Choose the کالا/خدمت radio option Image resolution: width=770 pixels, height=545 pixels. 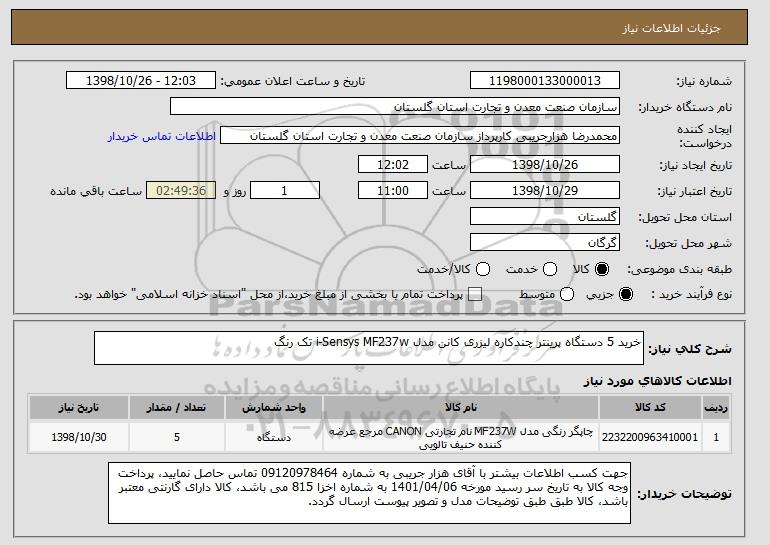click(483, 269)
